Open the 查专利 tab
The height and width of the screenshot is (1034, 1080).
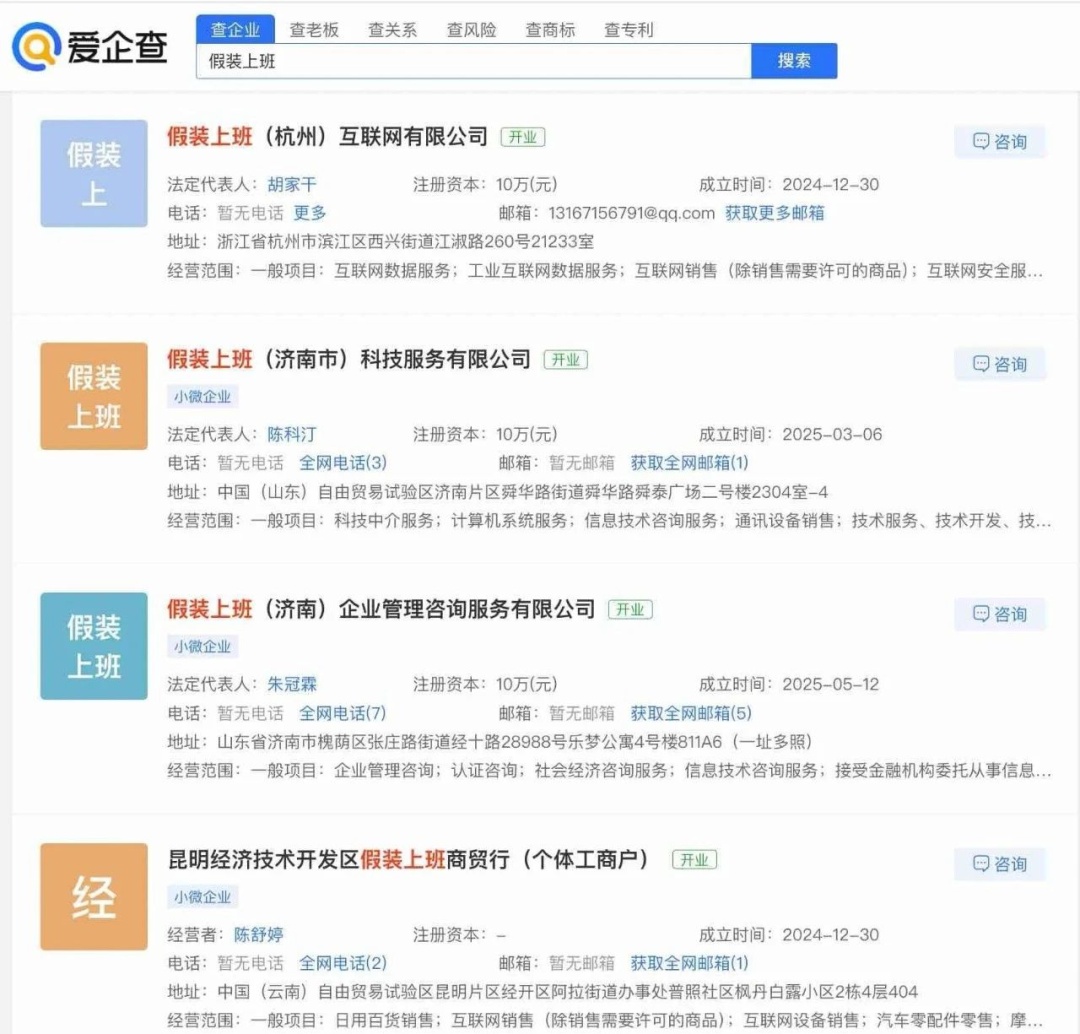[x=628, y=30]
